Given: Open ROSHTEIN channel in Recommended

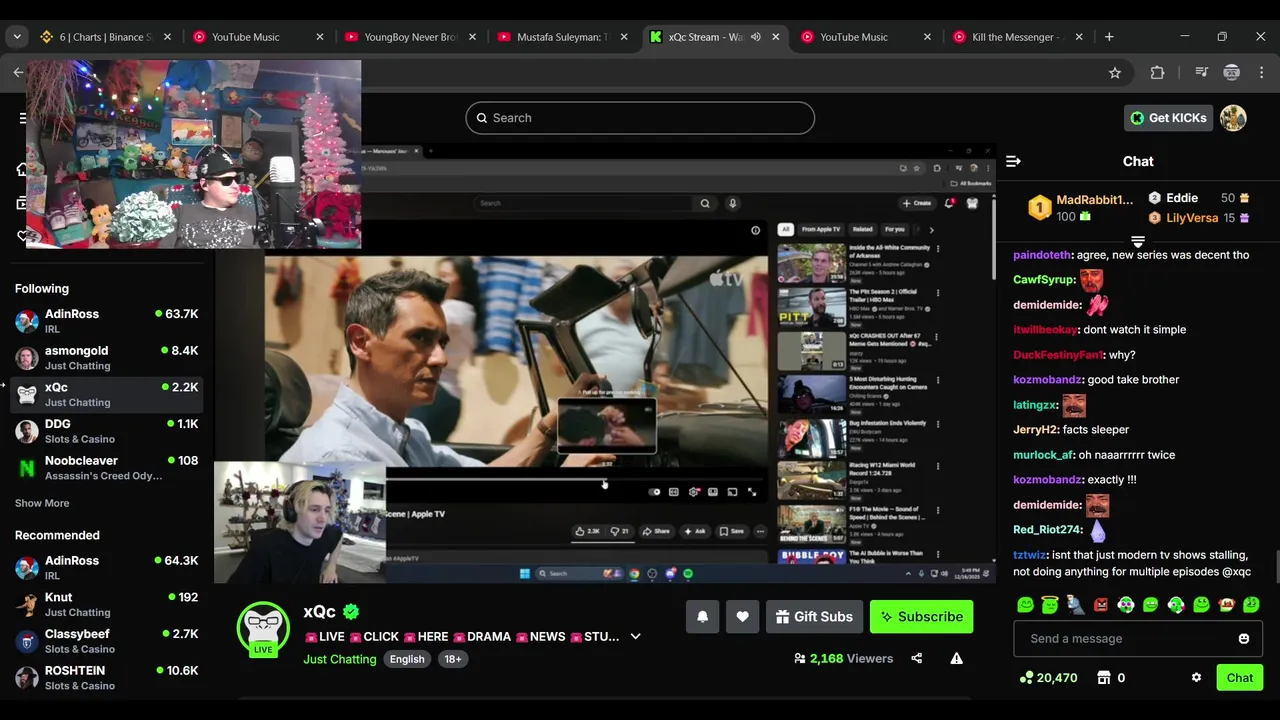Looking at the screenshot, I should pyautogui.click(x=107, y=678).
